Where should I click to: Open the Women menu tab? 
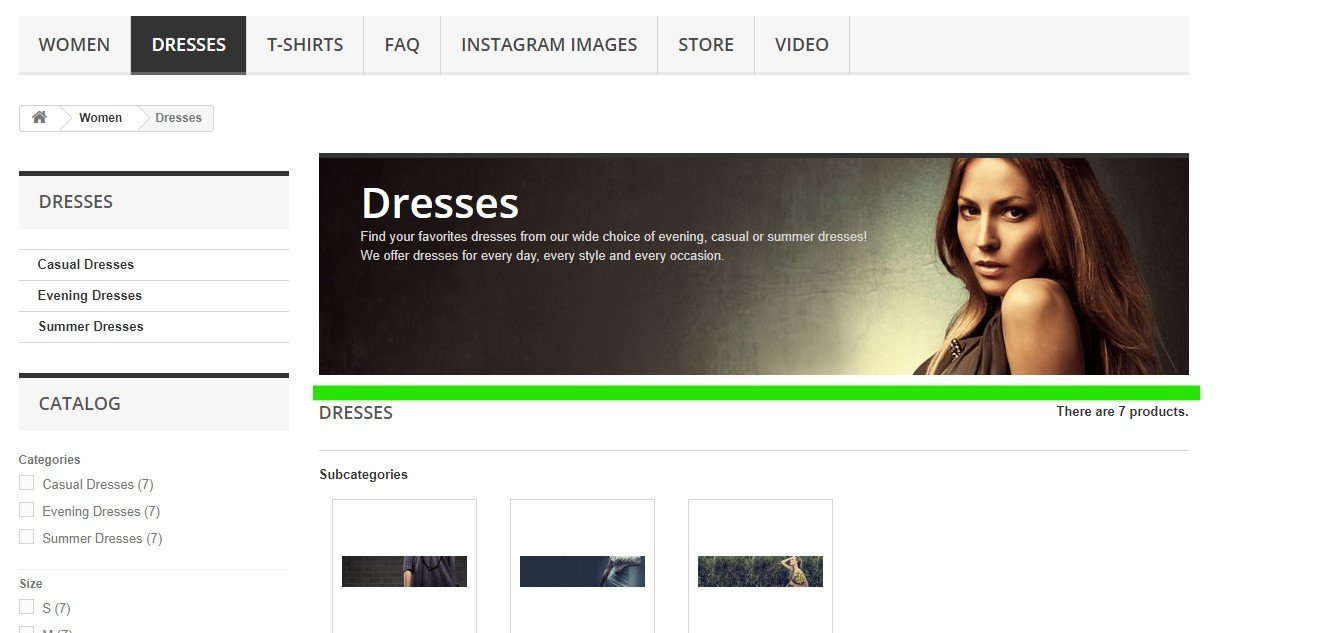(74, 45)
